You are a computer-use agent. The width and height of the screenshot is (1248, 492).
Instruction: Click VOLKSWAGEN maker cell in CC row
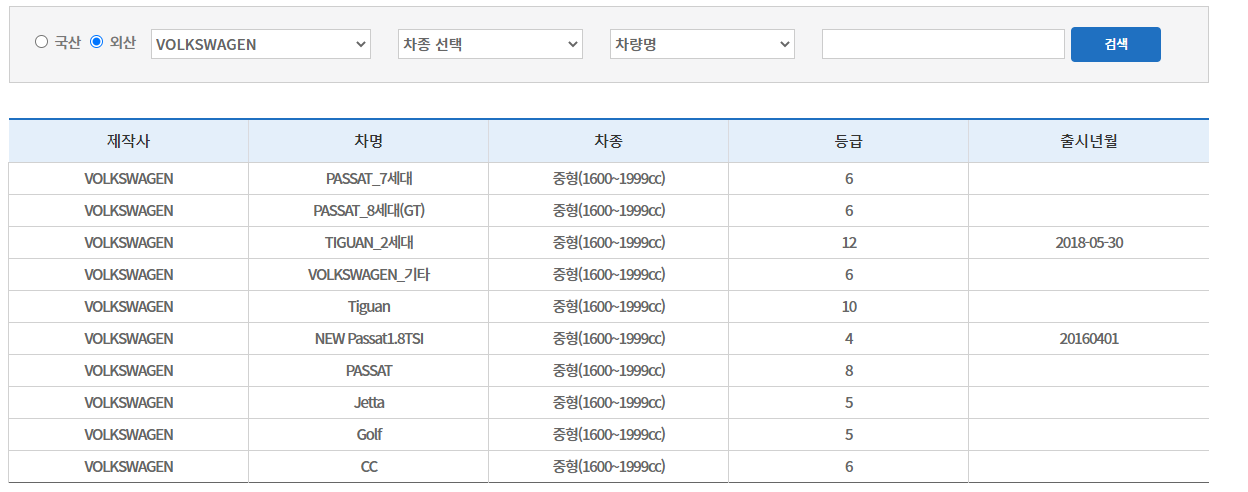[x=129, y=467]
